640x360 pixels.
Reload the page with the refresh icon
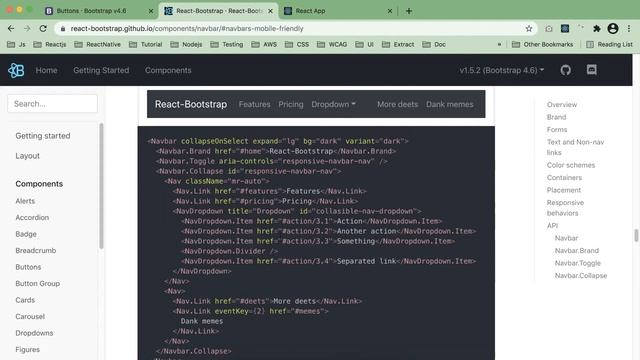[43, 29]
